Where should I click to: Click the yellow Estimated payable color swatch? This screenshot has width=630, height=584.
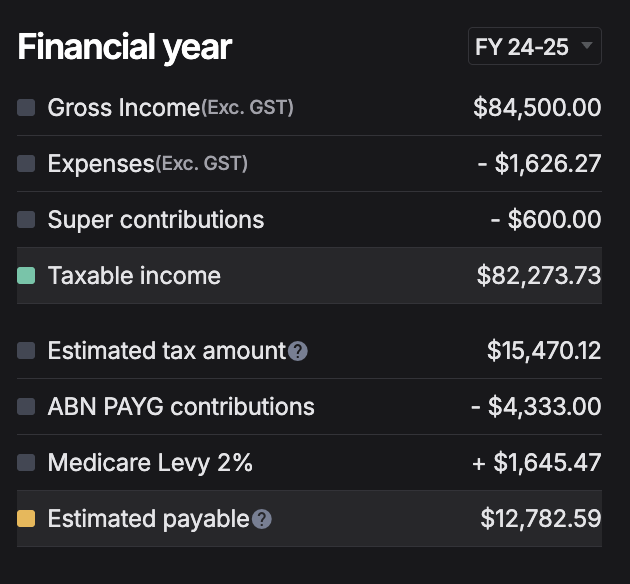(x=26, y=519)
